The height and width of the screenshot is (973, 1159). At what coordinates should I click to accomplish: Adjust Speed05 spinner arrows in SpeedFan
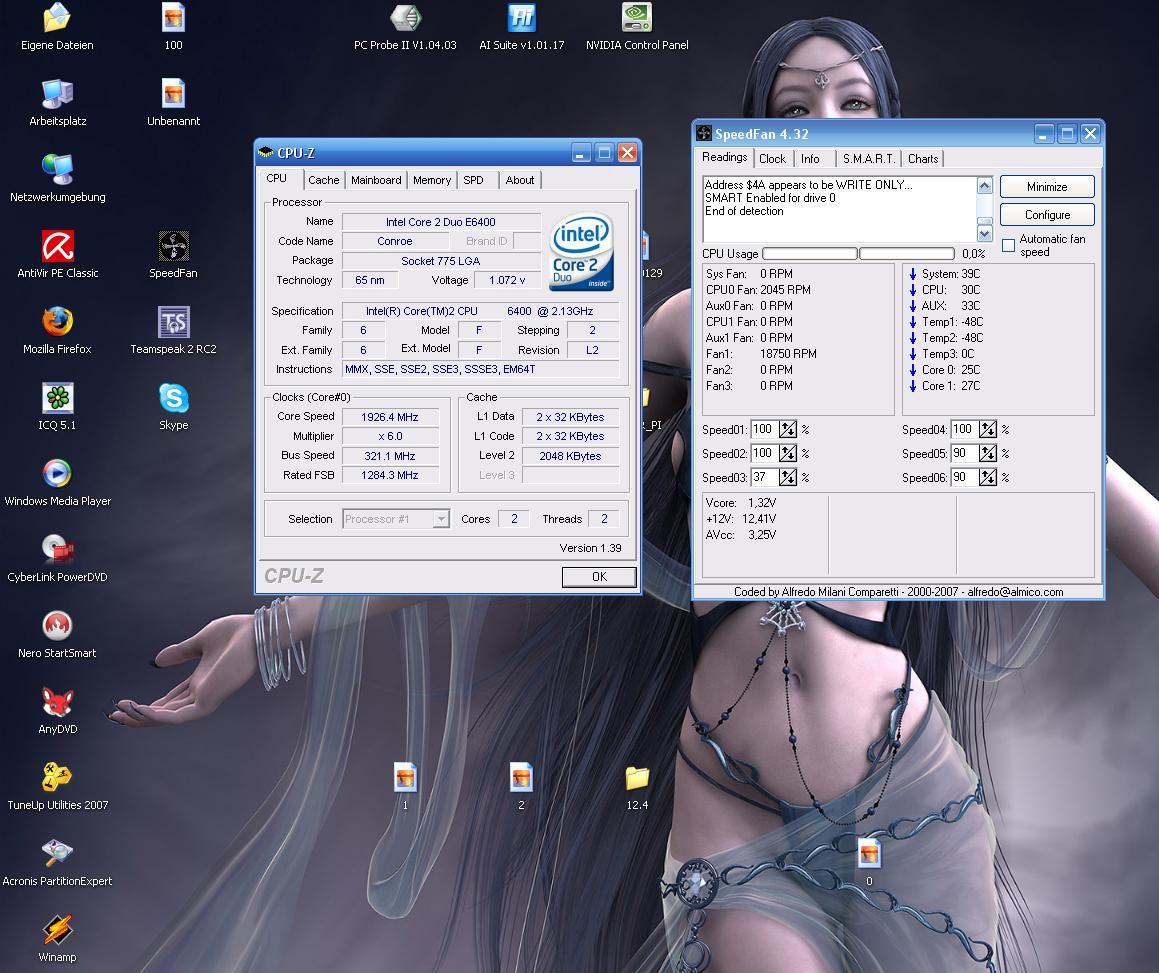988,453
